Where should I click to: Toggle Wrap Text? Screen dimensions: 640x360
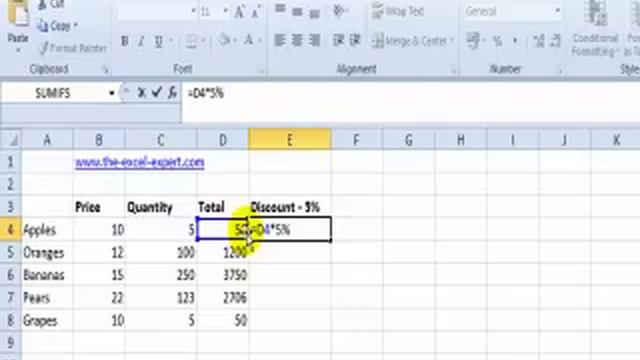[x=398, y=12]
